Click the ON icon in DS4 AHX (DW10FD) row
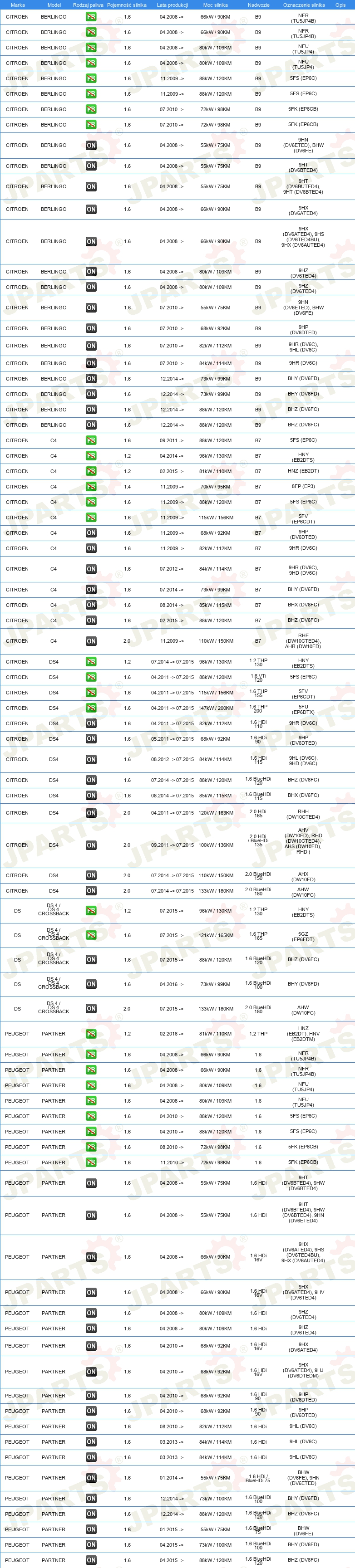The width and height of the screenshot is (355, 1568). [91, 875]
